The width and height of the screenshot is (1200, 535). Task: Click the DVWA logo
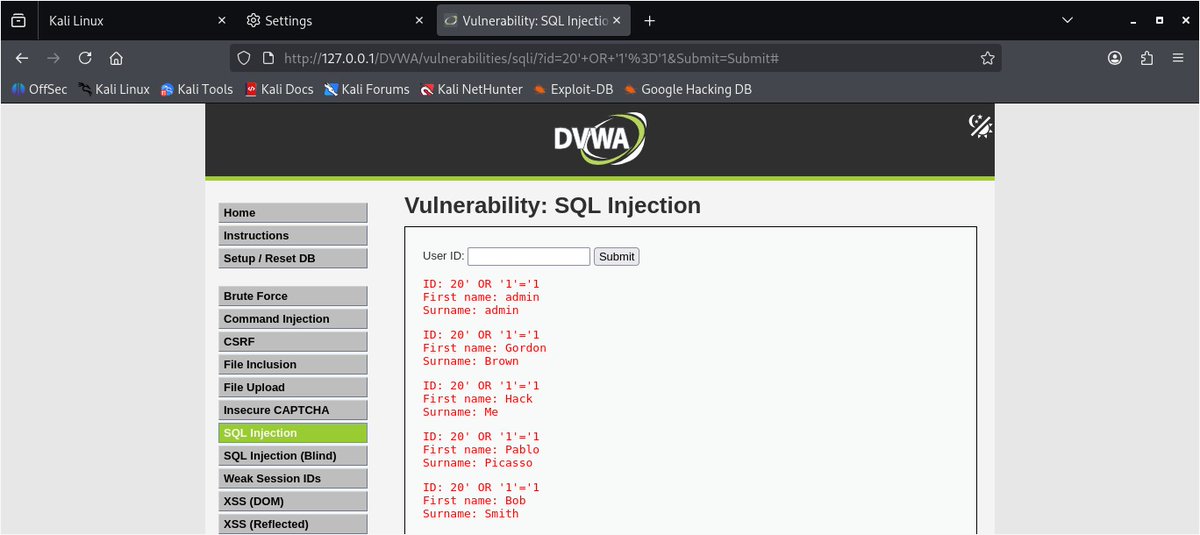(x=600, y=138)
